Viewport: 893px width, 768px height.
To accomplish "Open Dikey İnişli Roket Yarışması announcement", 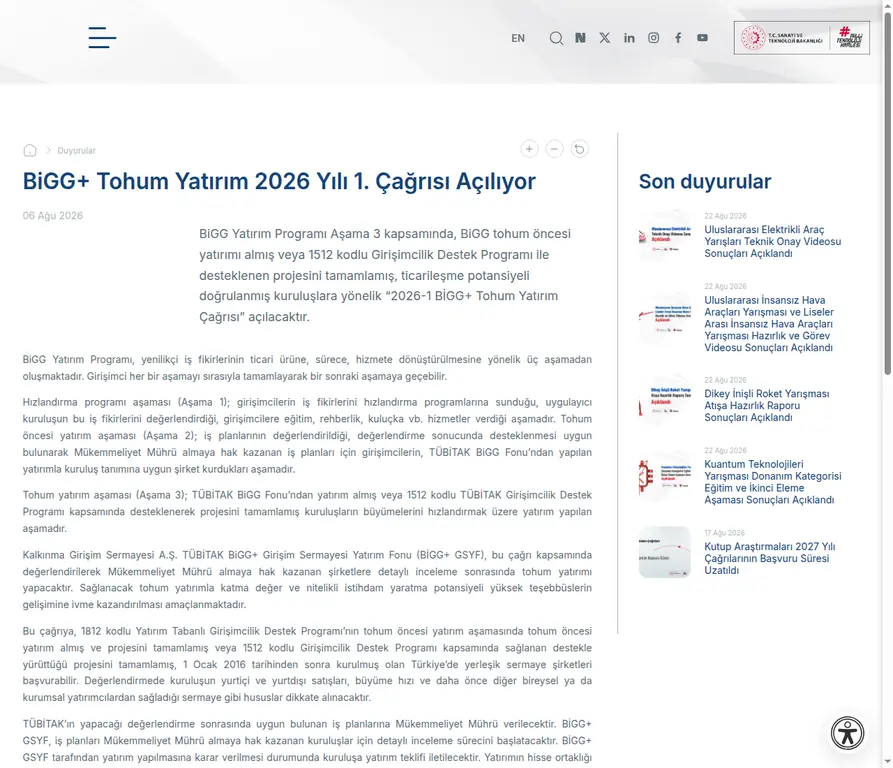I will pyautogui.click(x=767, y=405).
